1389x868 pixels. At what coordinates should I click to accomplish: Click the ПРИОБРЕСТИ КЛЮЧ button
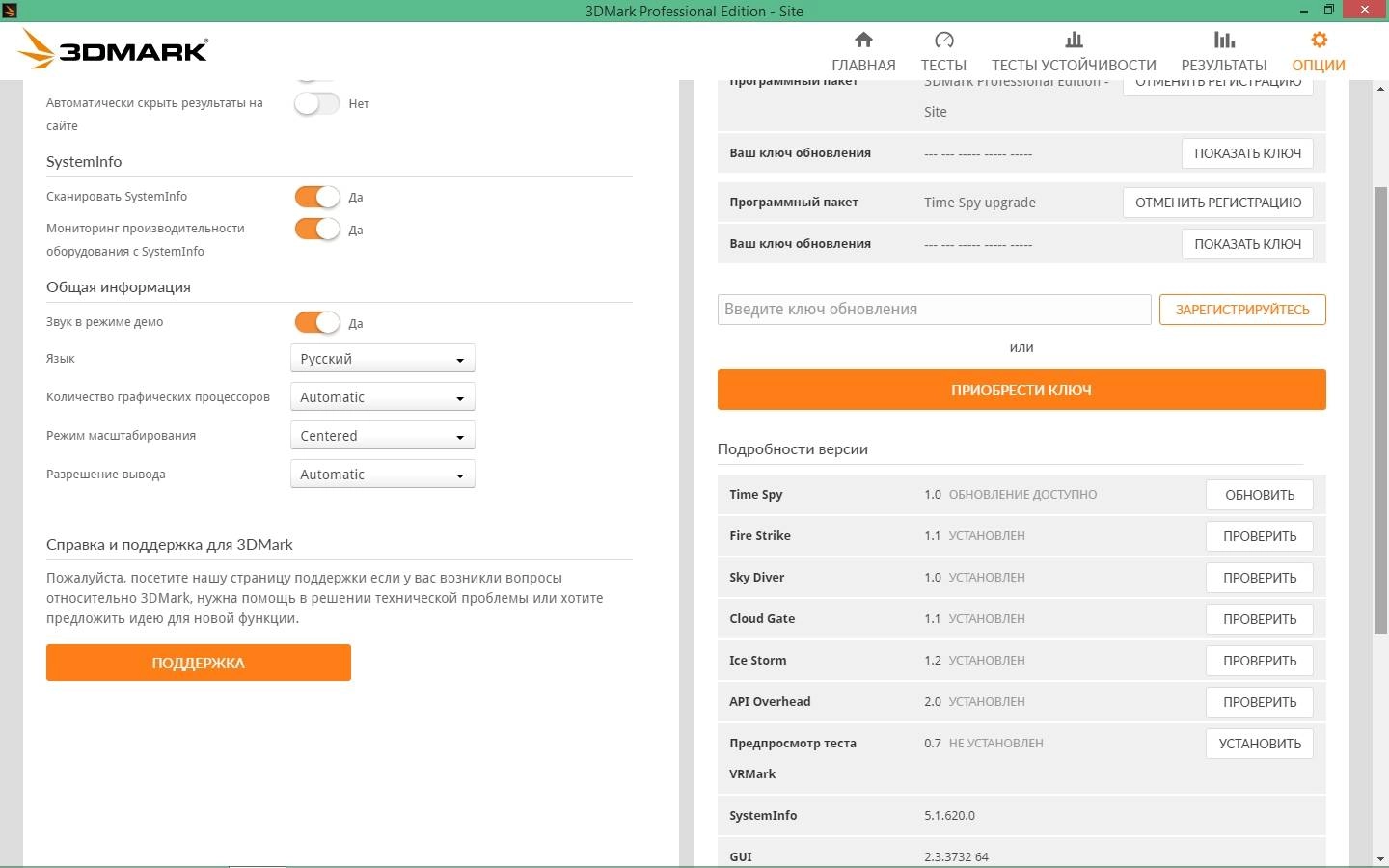[1021, 390]
